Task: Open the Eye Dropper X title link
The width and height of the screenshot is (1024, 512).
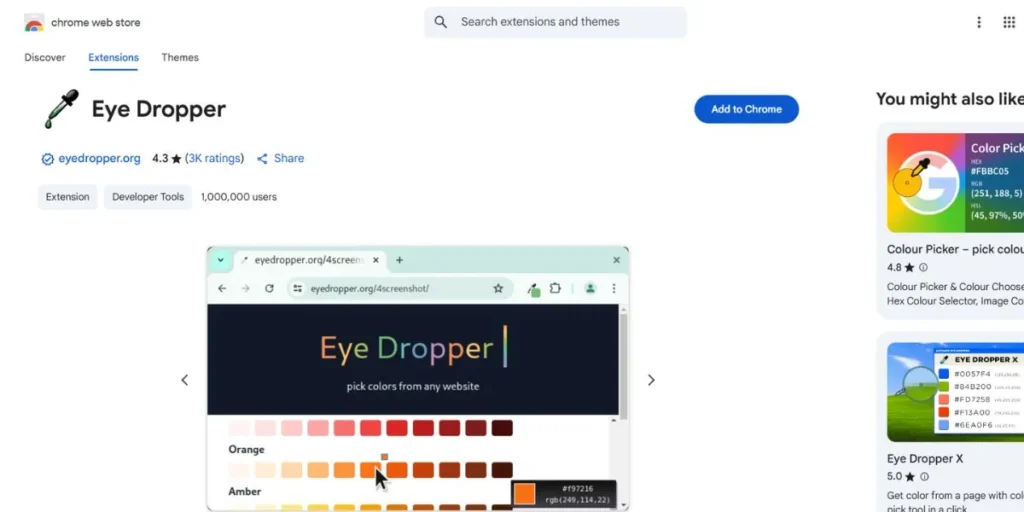Action: click(x=925, y=458)
